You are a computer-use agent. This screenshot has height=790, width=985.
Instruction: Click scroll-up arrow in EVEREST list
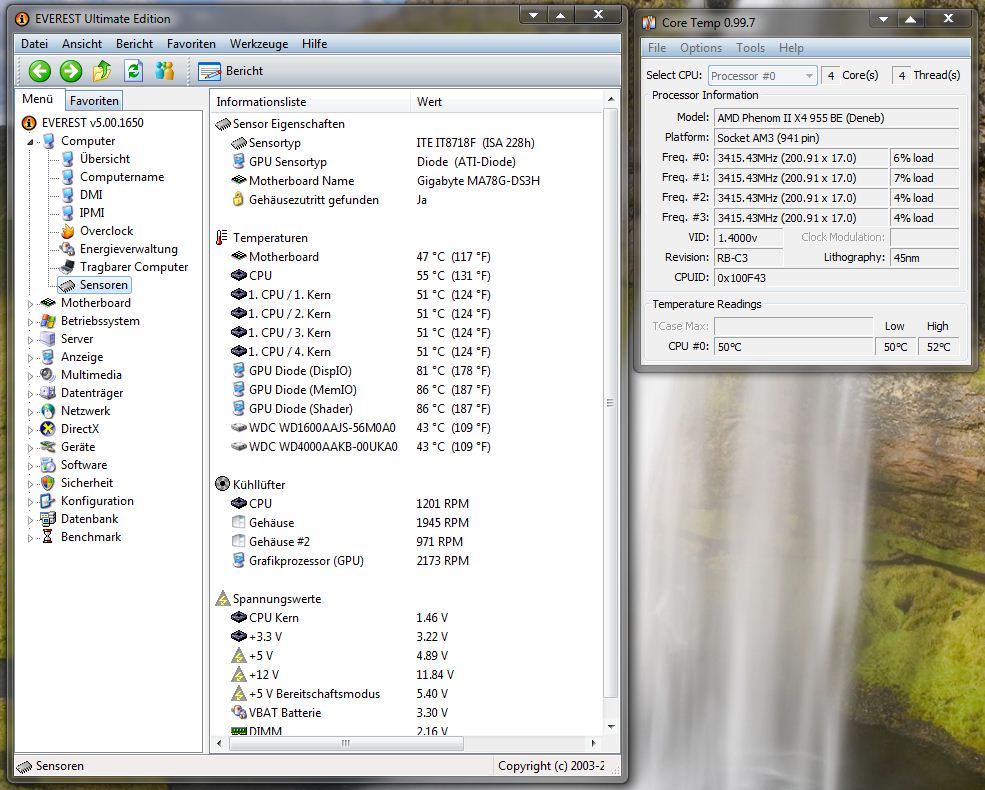[x=611, y=100]
